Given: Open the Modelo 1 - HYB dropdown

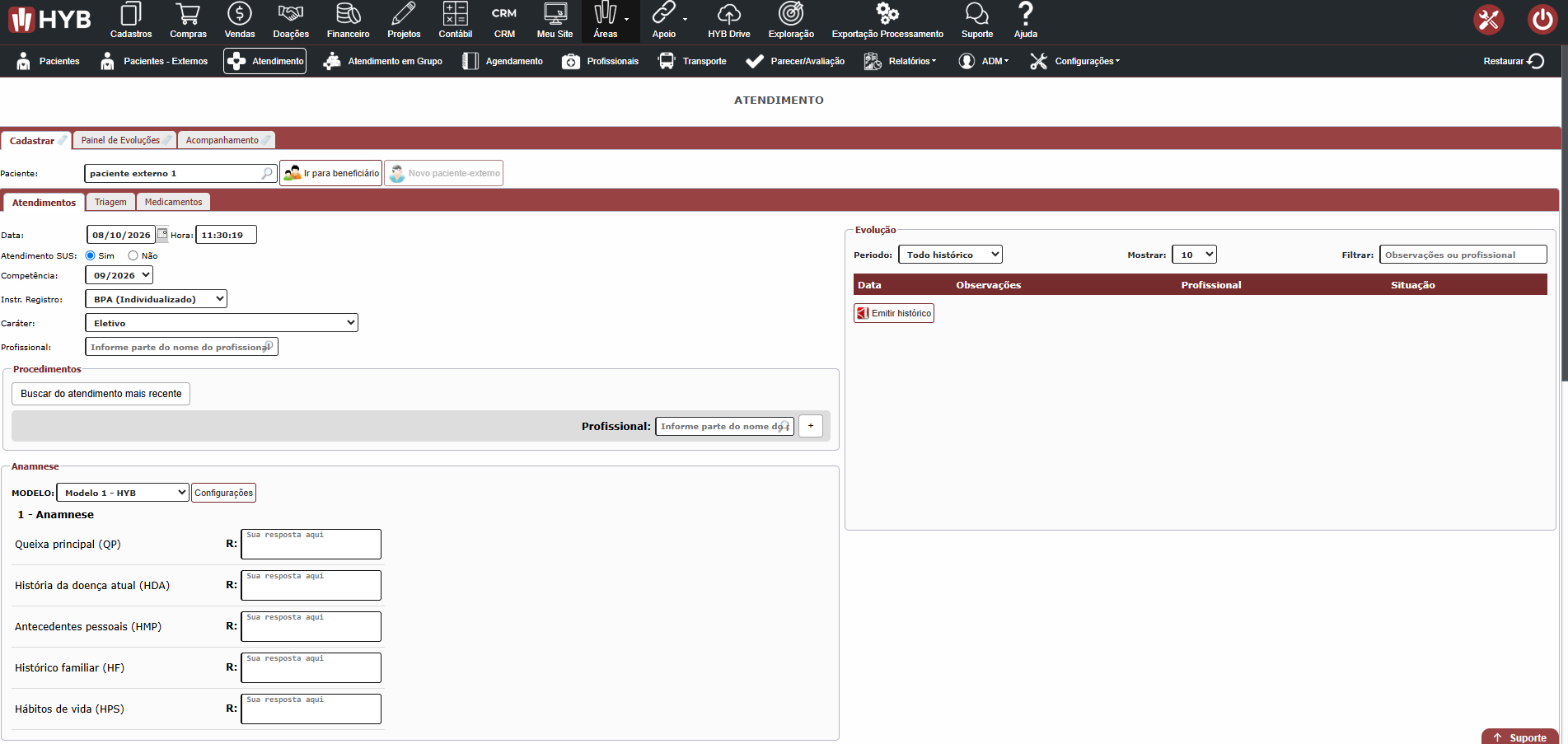Looking at the screenshot, I should coord(123,493).
